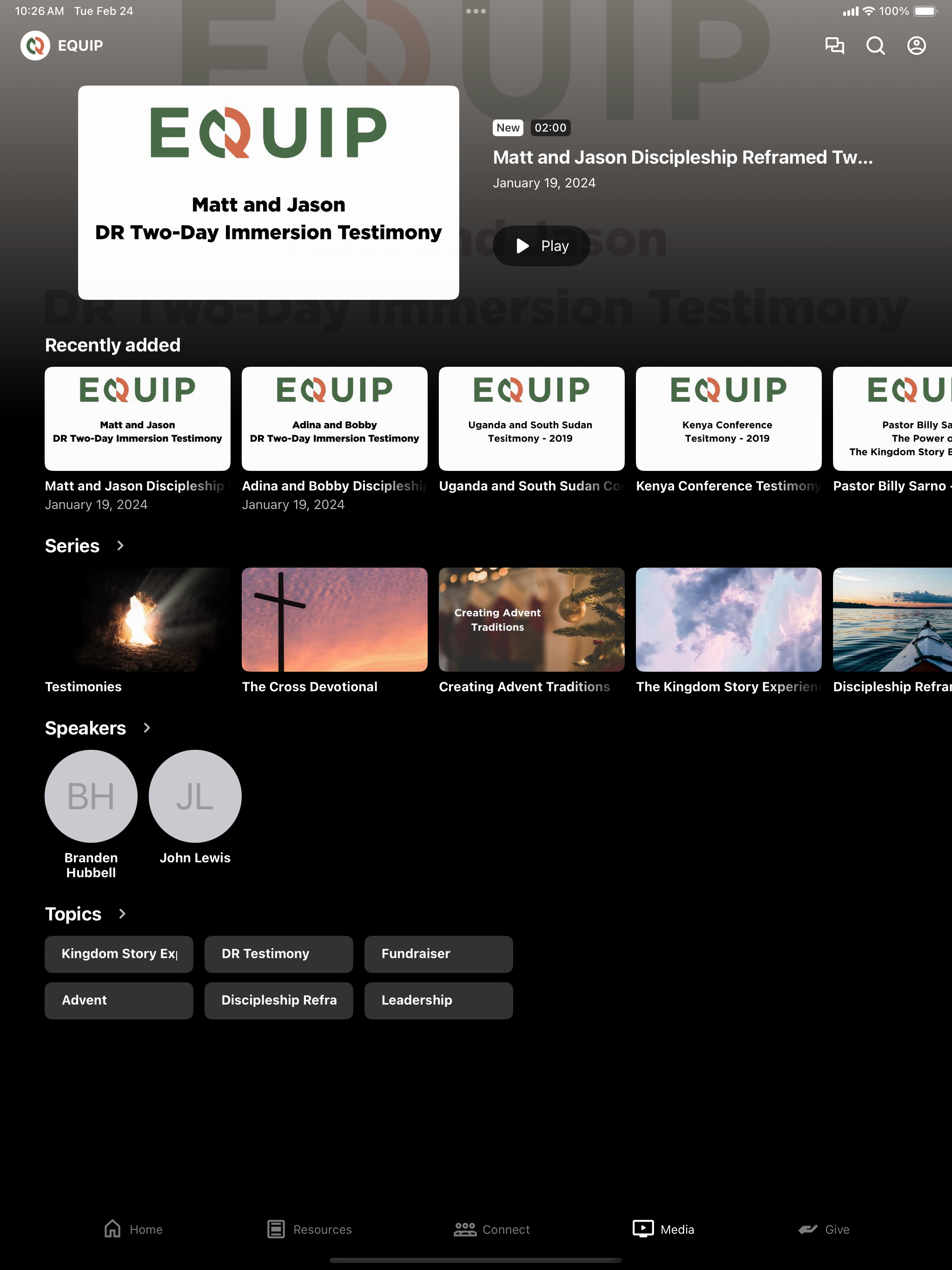Open Kenya Conference testimony thumbnail
The width and height of the screenshot is (952, 1270).
728,418
